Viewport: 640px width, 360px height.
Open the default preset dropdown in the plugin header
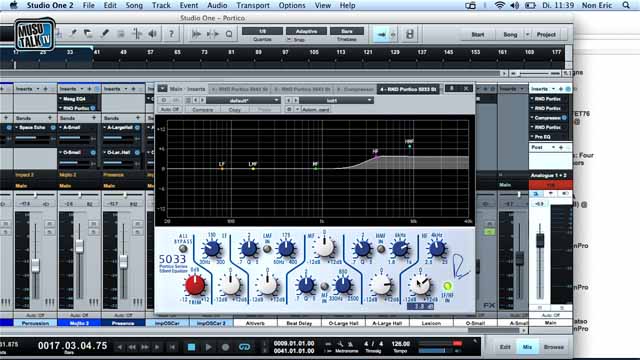tap(243, 100)
